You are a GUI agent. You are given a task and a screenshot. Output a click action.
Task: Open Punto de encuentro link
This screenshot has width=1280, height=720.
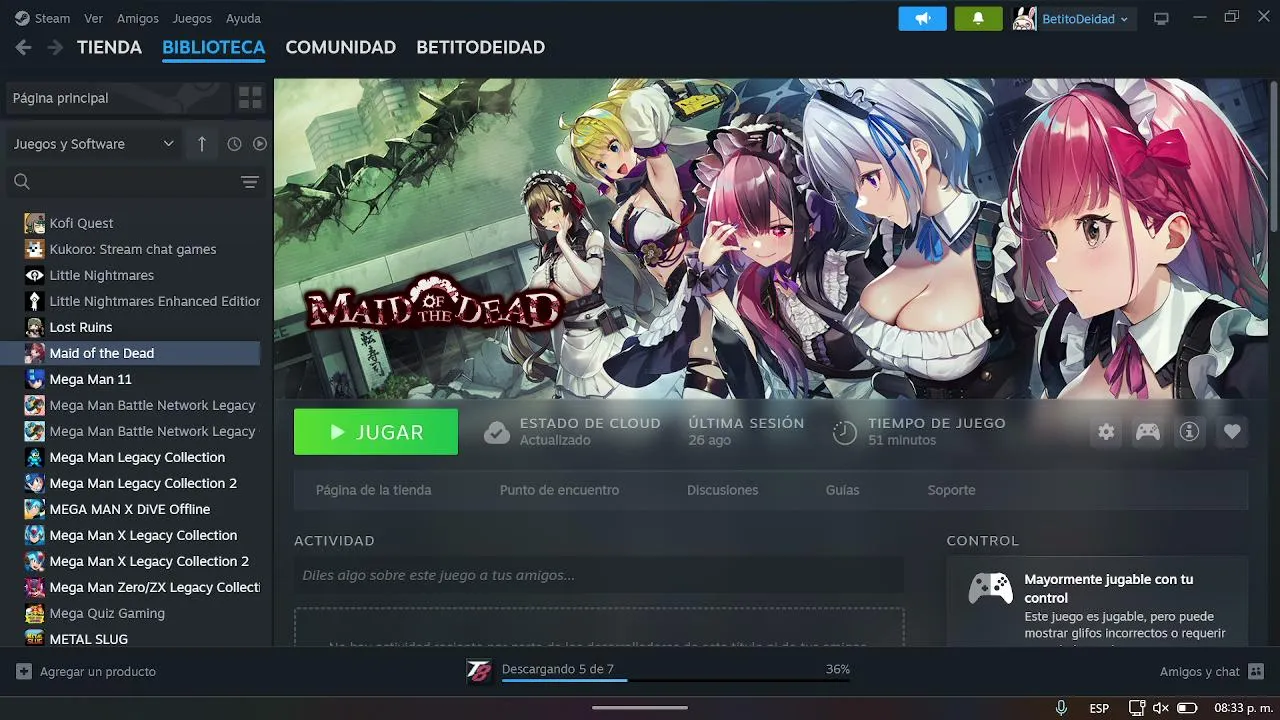559,490
